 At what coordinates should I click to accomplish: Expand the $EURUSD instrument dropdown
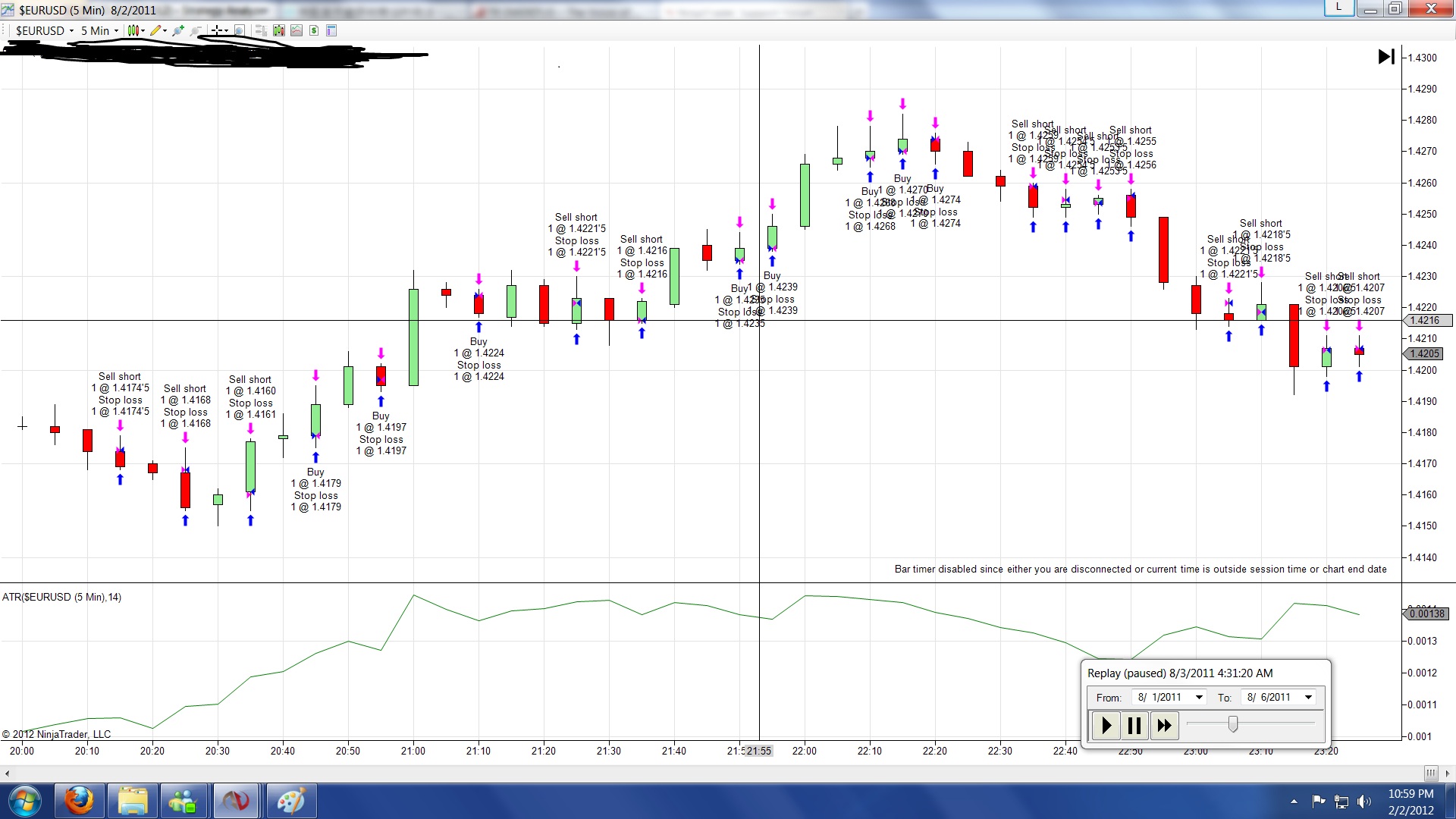pos(72,31)
